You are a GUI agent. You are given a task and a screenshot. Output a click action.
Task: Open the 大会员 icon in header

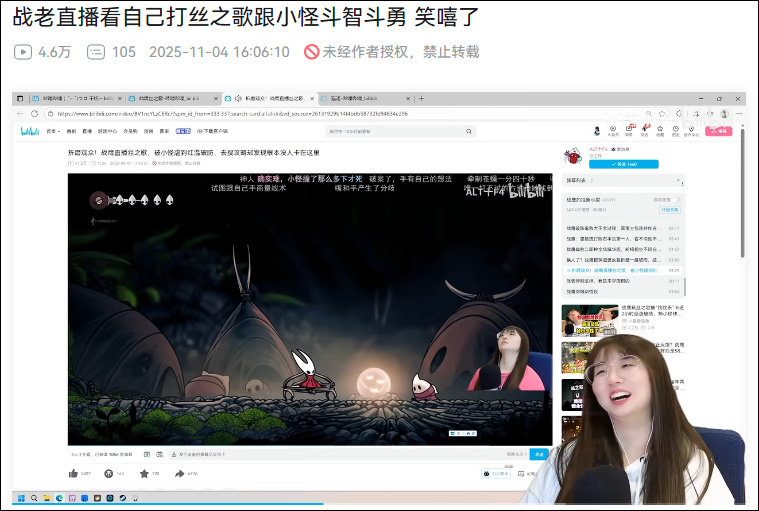coord(613,131)
